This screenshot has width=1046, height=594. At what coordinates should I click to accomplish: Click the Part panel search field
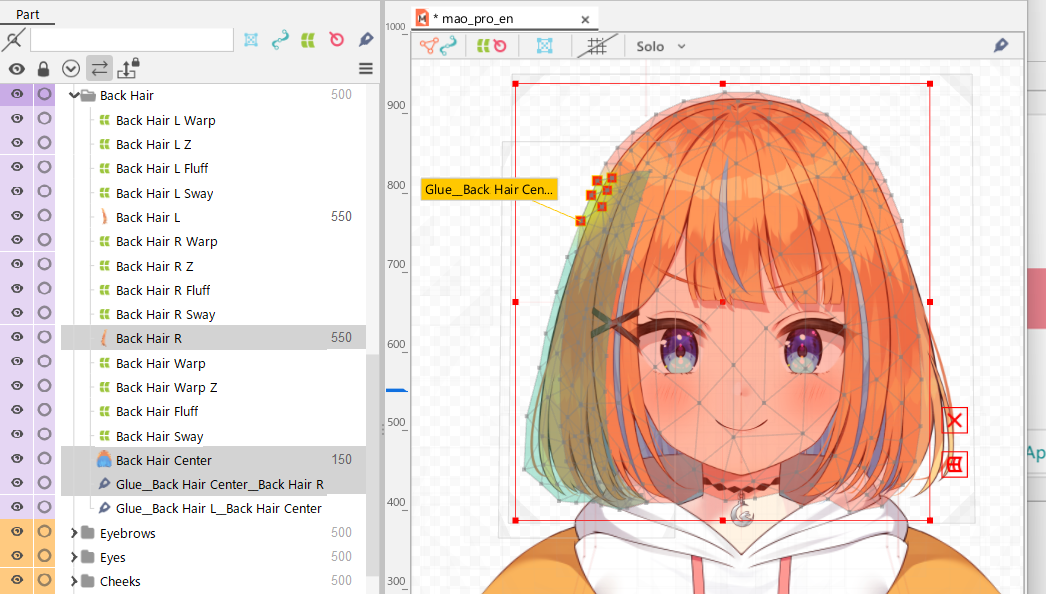[131, 39]
